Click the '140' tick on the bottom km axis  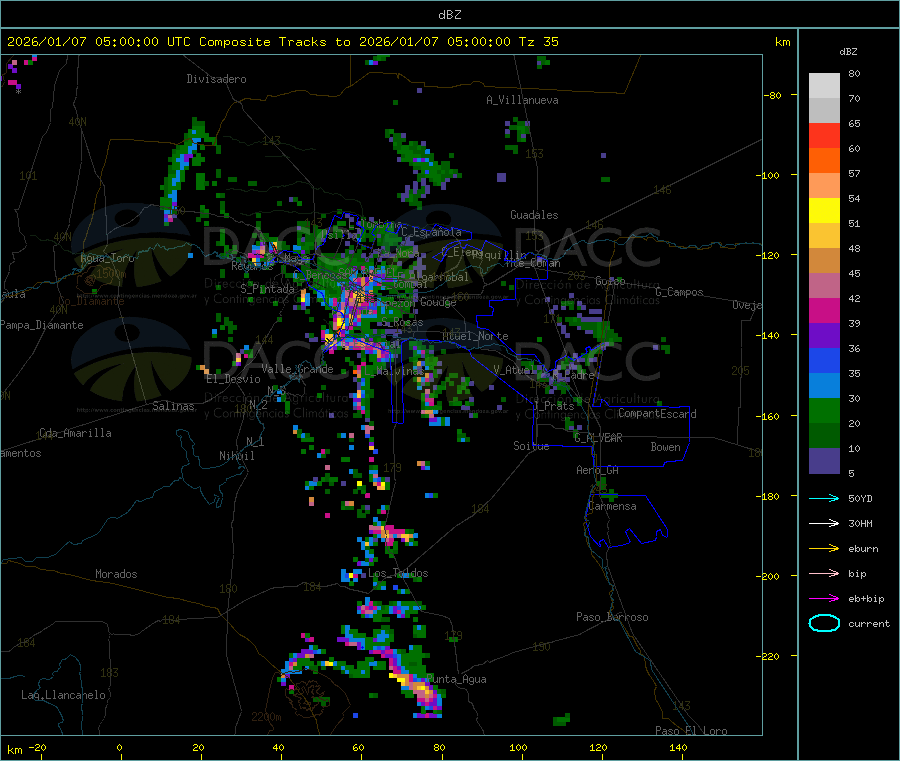pyautogui.click(x=678, y=747)
